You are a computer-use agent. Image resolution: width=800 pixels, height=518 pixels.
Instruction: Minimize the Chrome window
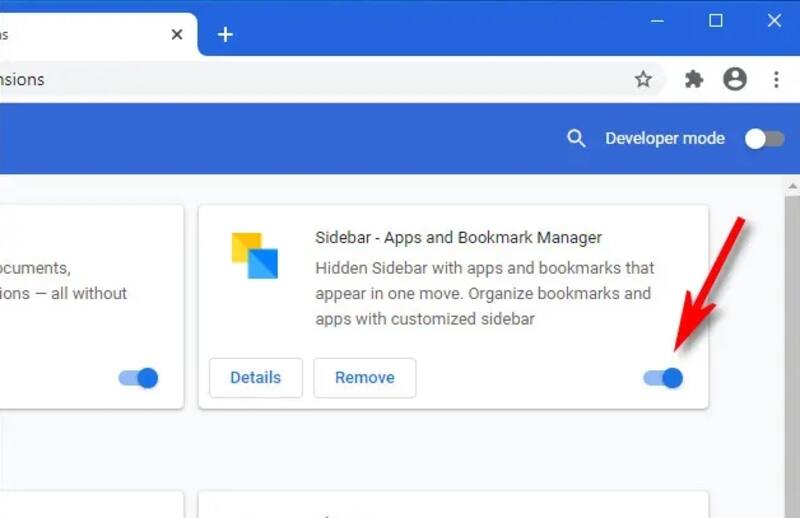656,20
